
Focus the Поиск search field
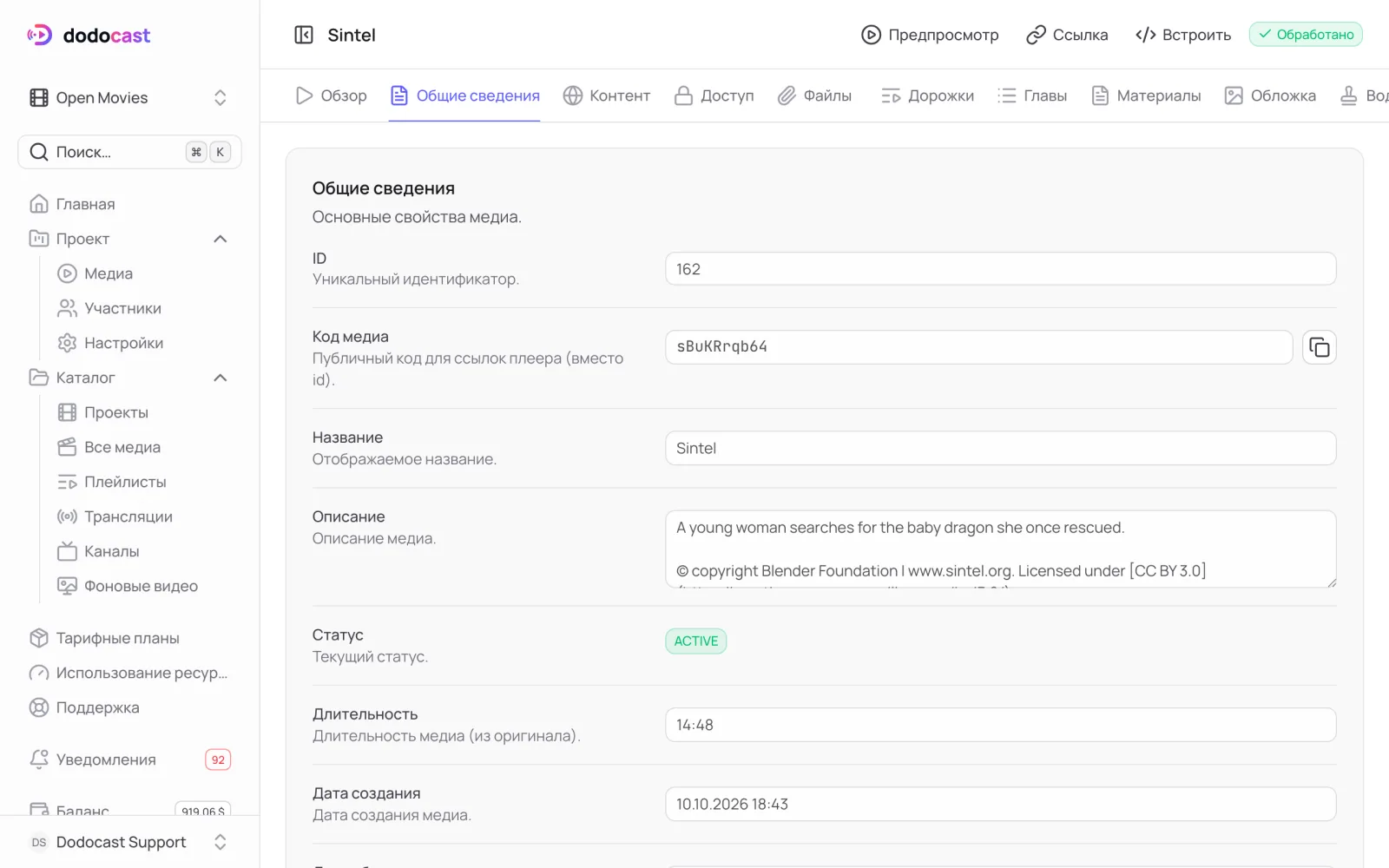tap(129, 152)
